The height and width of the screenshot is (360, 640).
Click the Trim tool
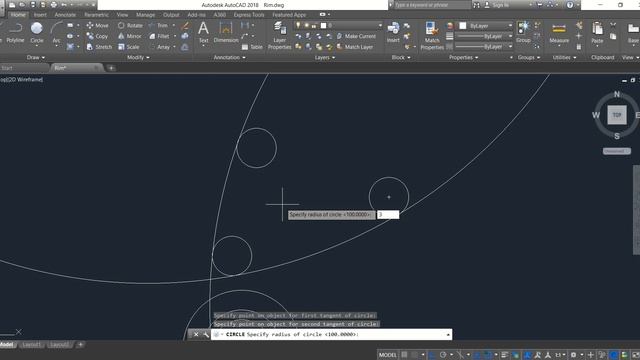(x=159, y=25)
